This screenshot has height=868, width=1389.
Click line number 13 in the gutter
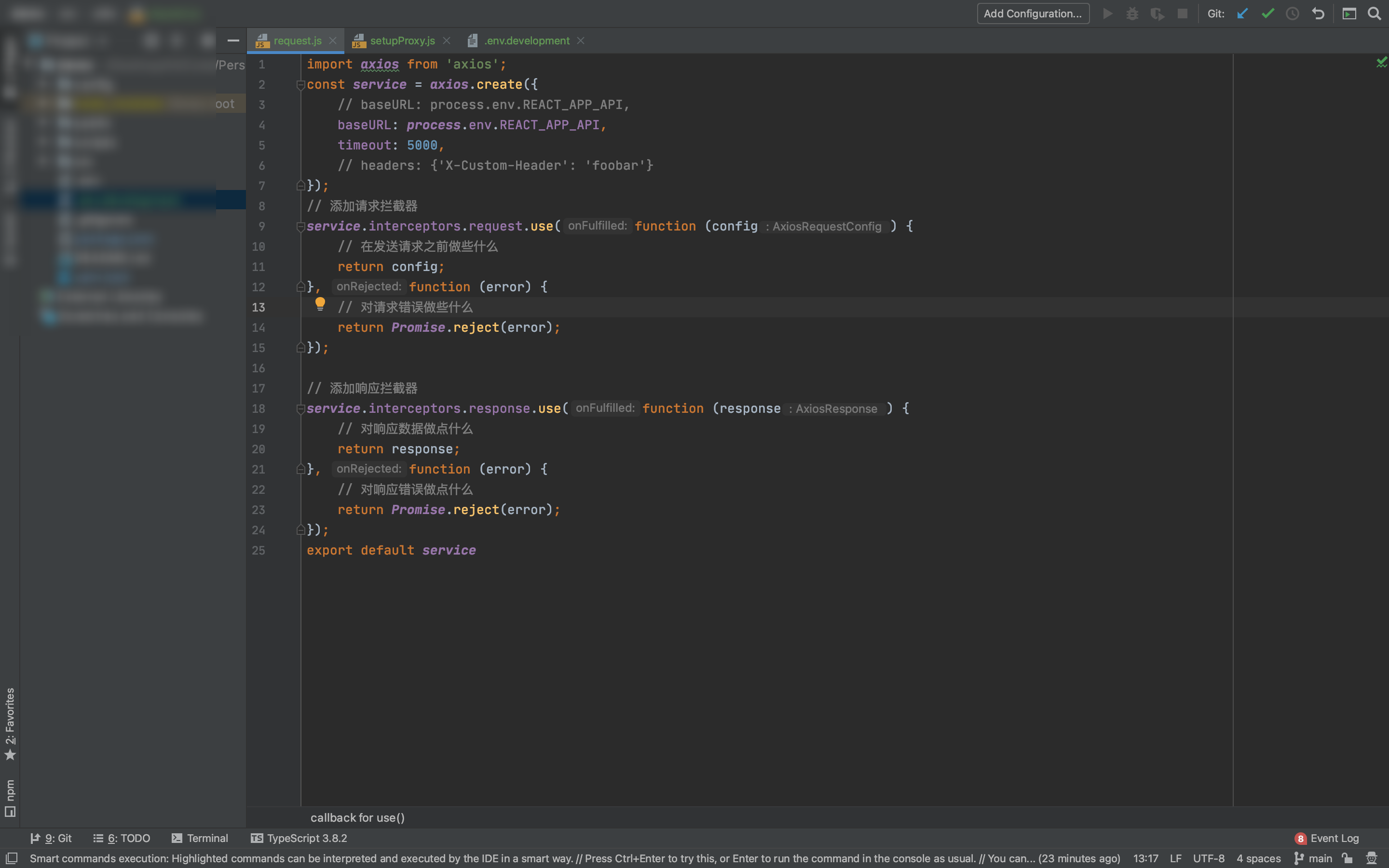pyautogui.click(x=259, y=307)
